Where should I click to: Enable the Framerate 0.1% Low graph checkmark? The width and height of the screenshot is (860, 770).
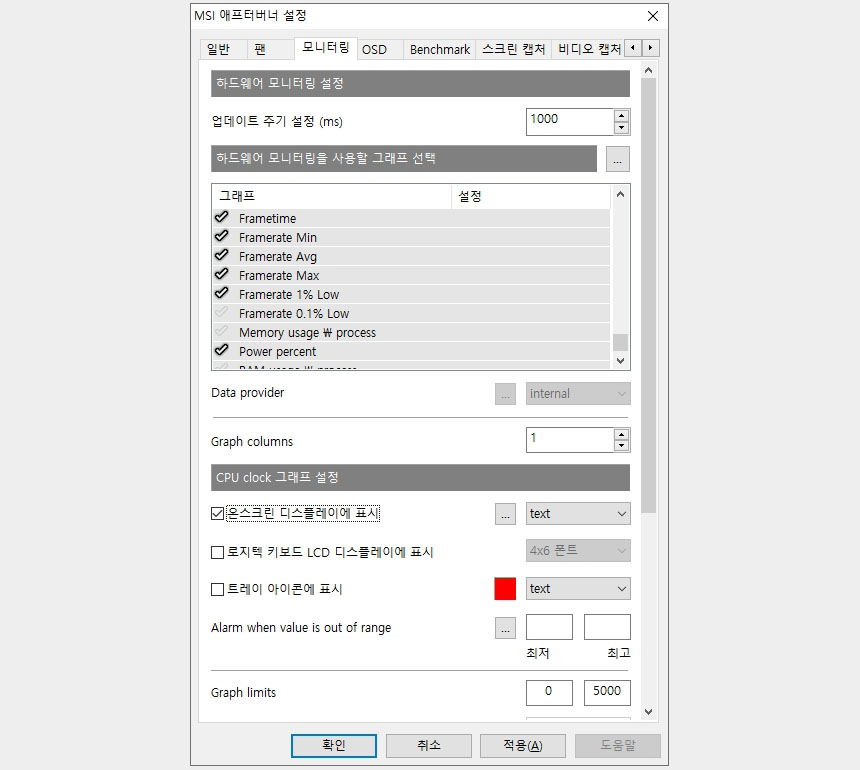222,313
